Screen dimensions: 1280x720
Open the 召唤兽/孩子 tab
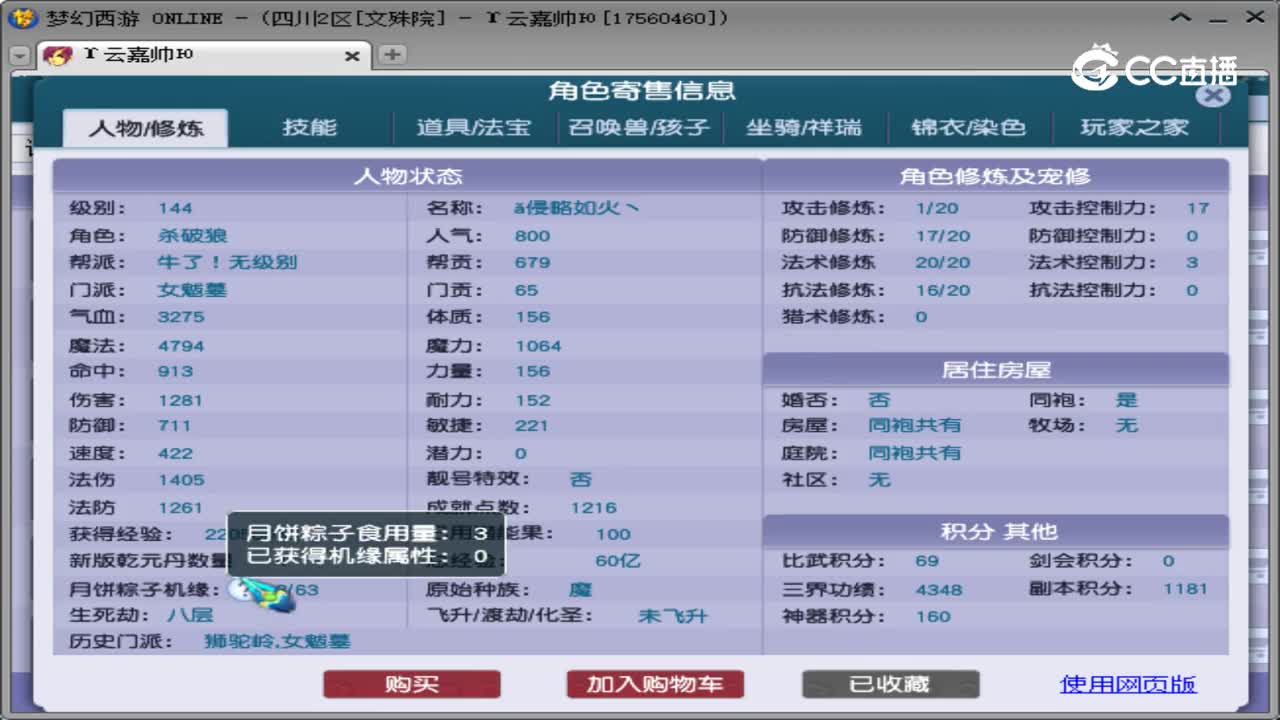coord(639,128)
